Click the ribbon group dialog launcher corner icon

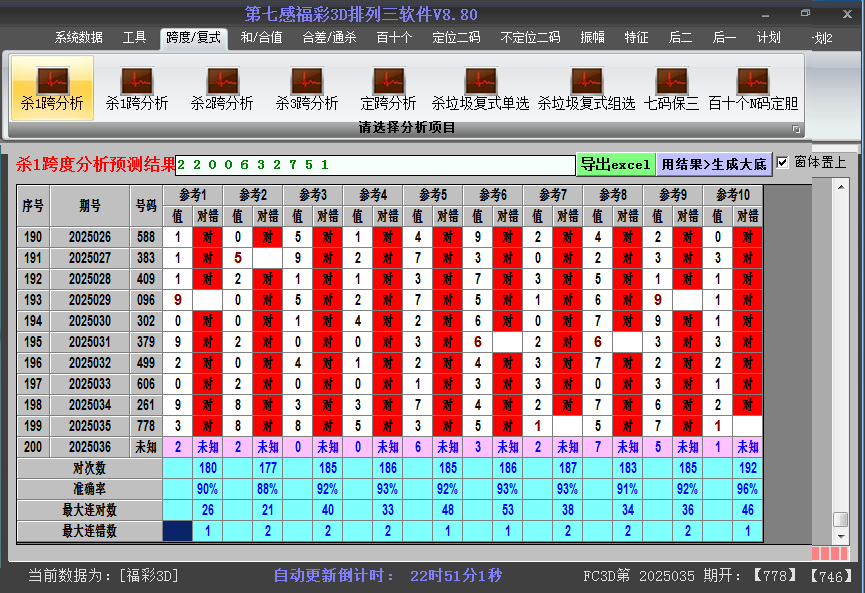[x=796, y=129]
